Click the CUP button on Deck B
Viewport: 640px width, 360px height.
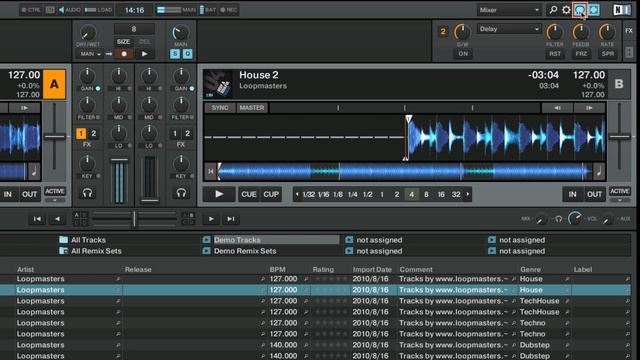click(271, 194)
